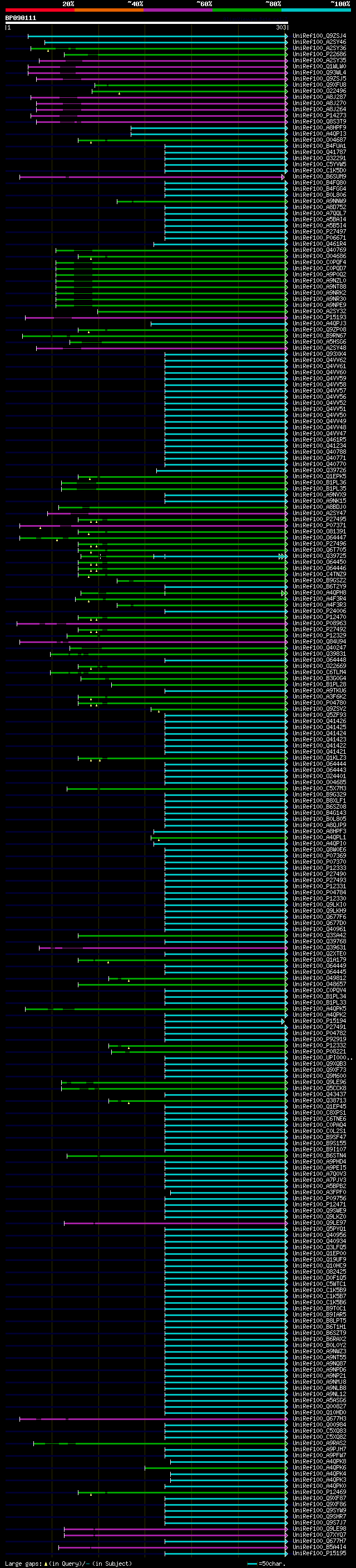Open hit UniRef100_P14273
The image size is (356, 1568).
[x=319, y=115]
